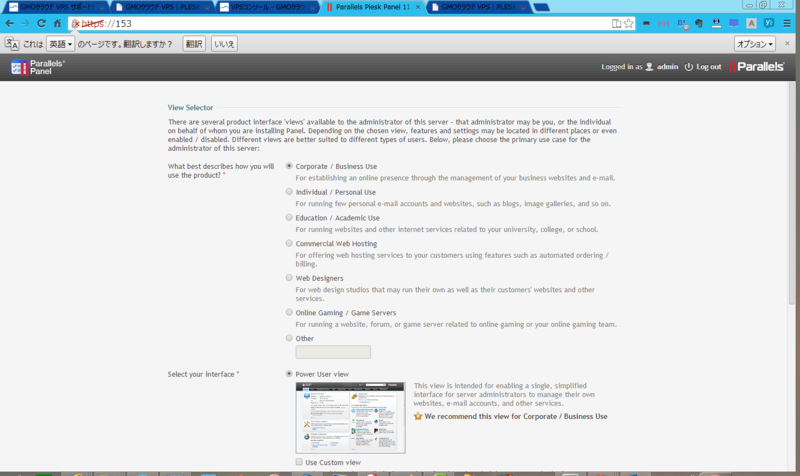Select Online Gaming / Game Servers radio button
Screen dimensions: 800x476
coord(289,312)
